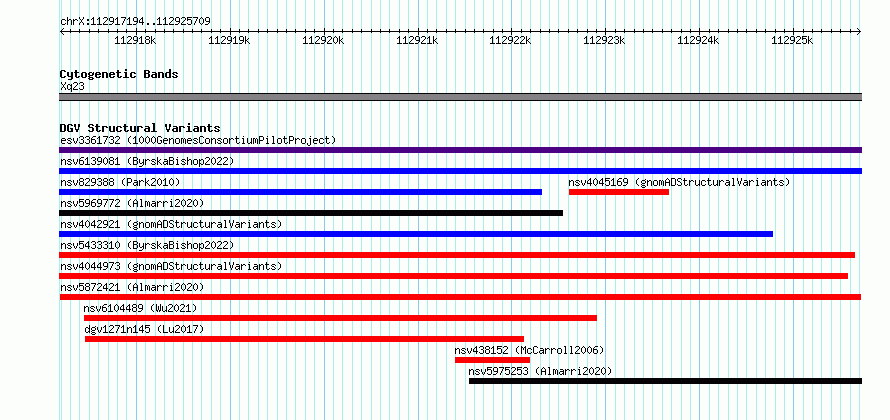Click the 112925k ruler tick label
This screenshot has height=420, width=890.
(x=792, y=40)
